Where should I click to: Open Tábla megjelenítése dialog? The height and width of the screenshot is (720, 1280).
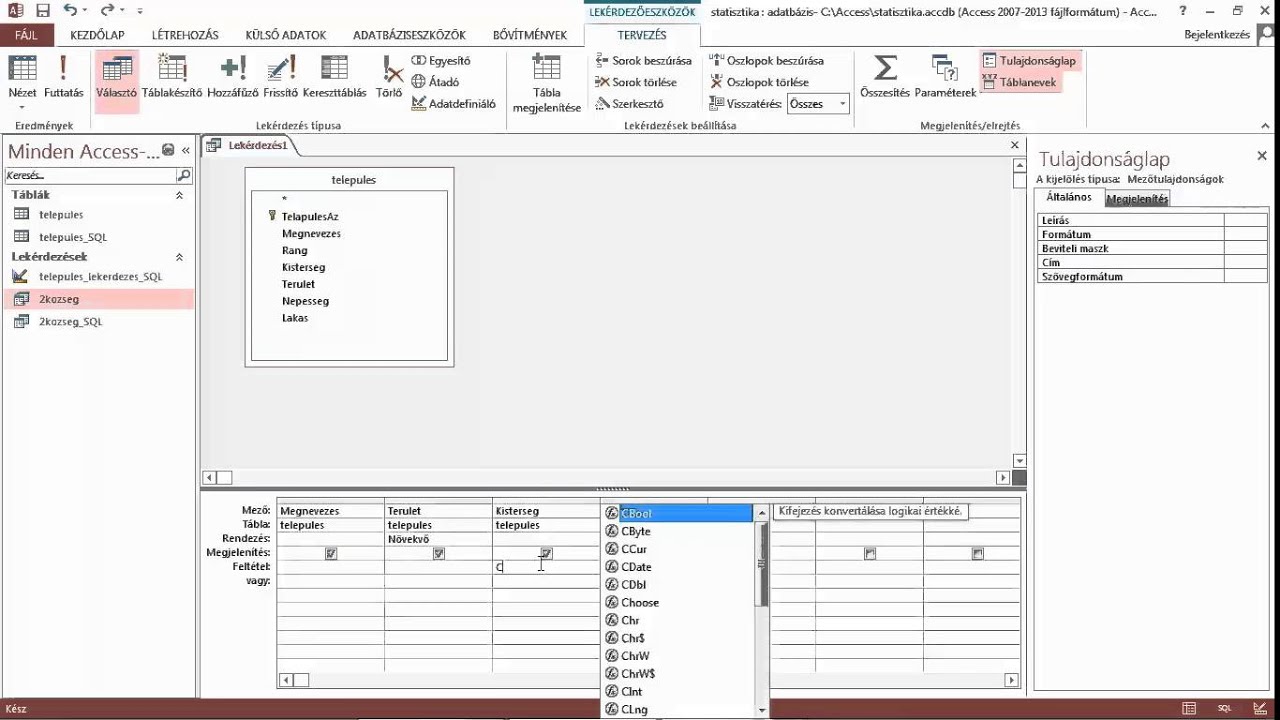(546, 83)
